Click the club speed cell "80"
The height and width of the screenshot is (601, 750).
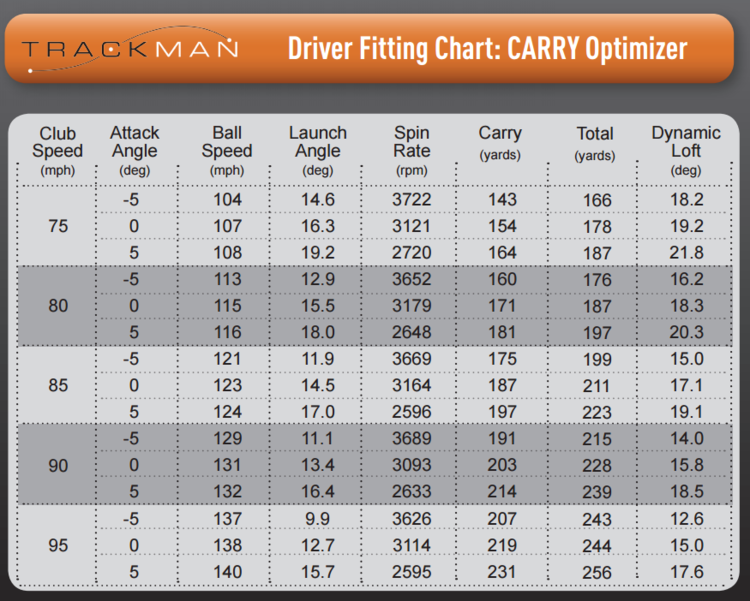[x=58, y=306]
